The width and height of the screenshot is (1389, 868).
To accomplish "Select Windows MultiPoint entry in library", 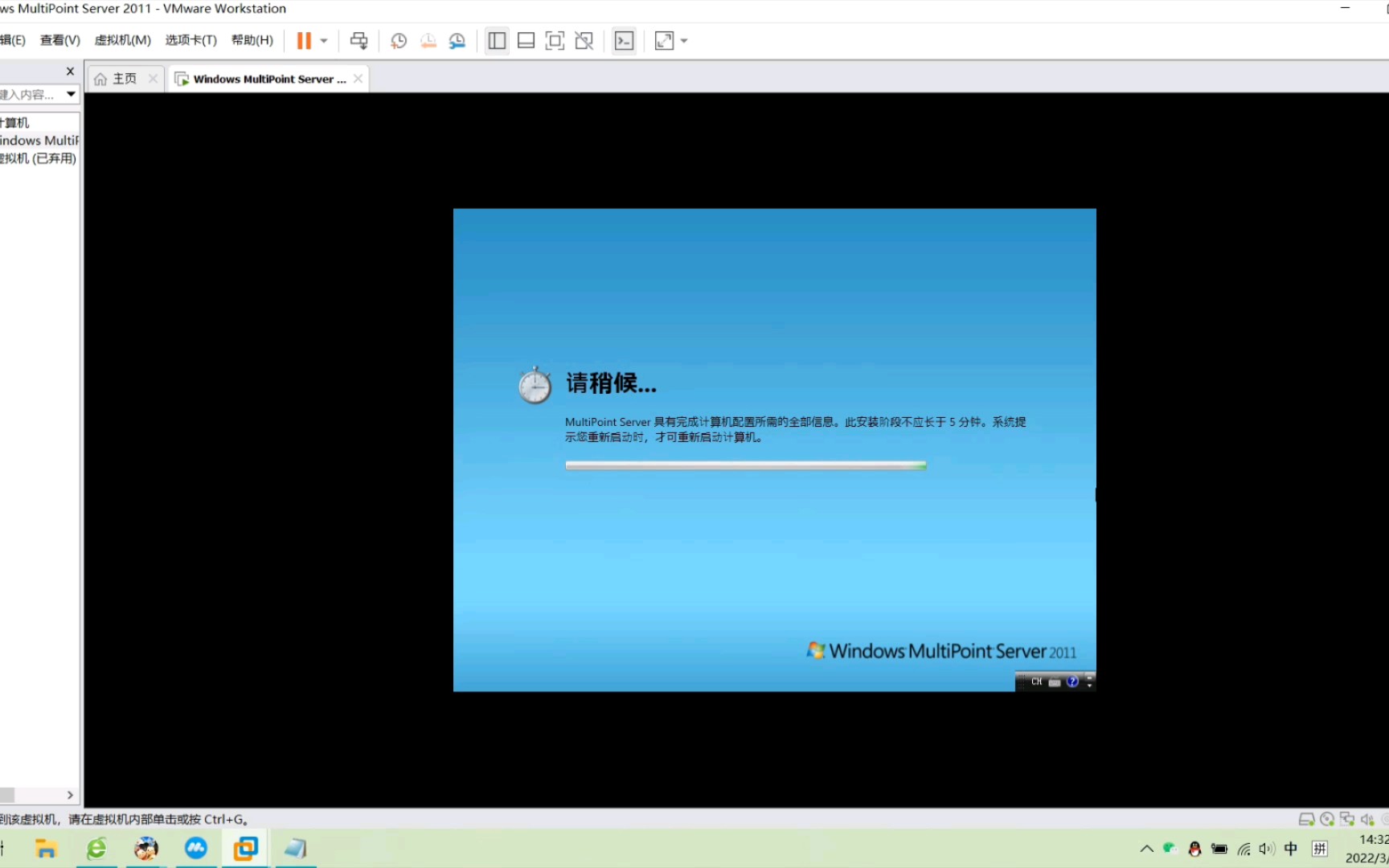I will (39, 141).
